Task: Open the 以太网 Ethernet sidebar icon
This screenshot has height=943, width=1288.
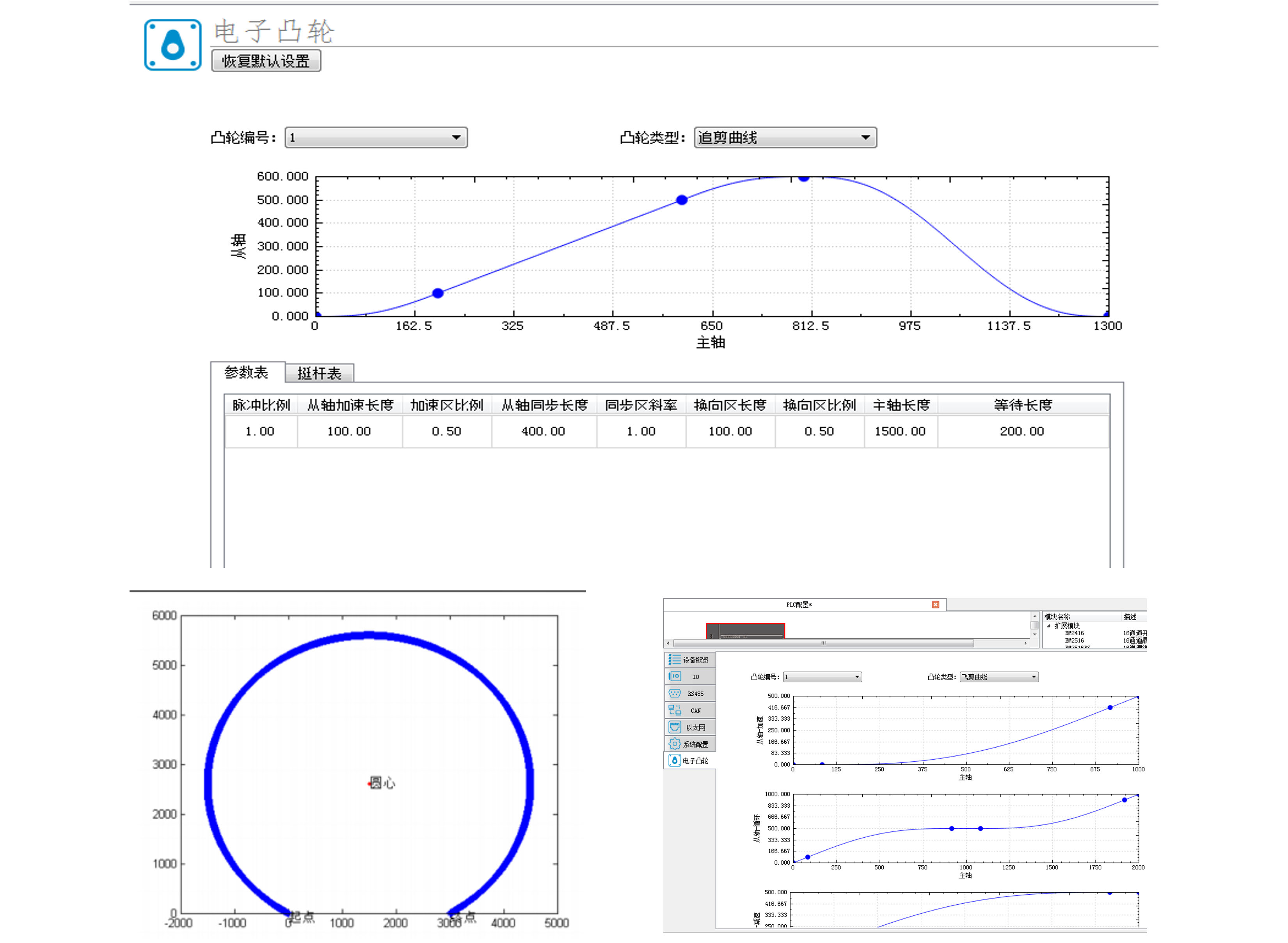Action: (675, 727)
